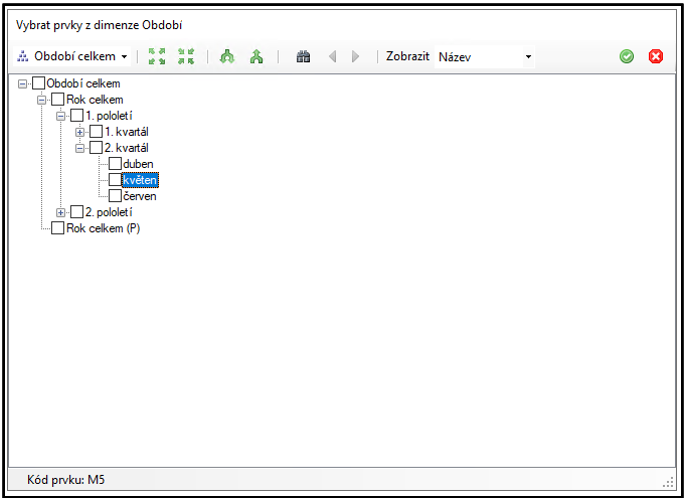Check the Období celkem checkbox

coord(39,83)
